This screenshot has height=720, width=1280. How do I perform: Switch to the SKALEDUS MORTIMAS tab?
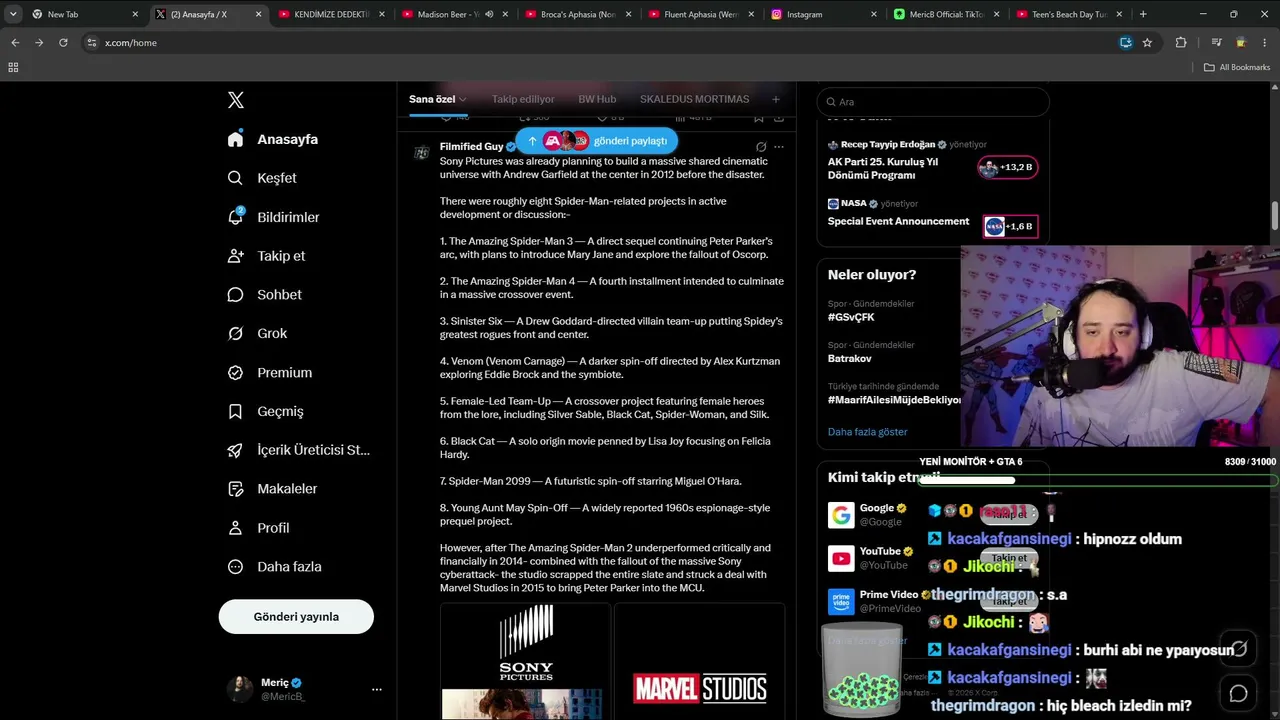(694, 100)
